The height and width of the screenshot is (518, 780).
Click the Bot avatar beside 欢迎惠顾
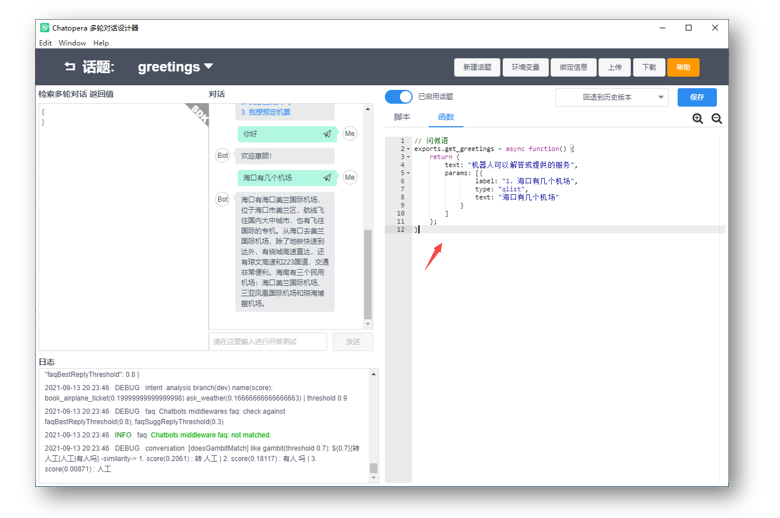point(222,155)
